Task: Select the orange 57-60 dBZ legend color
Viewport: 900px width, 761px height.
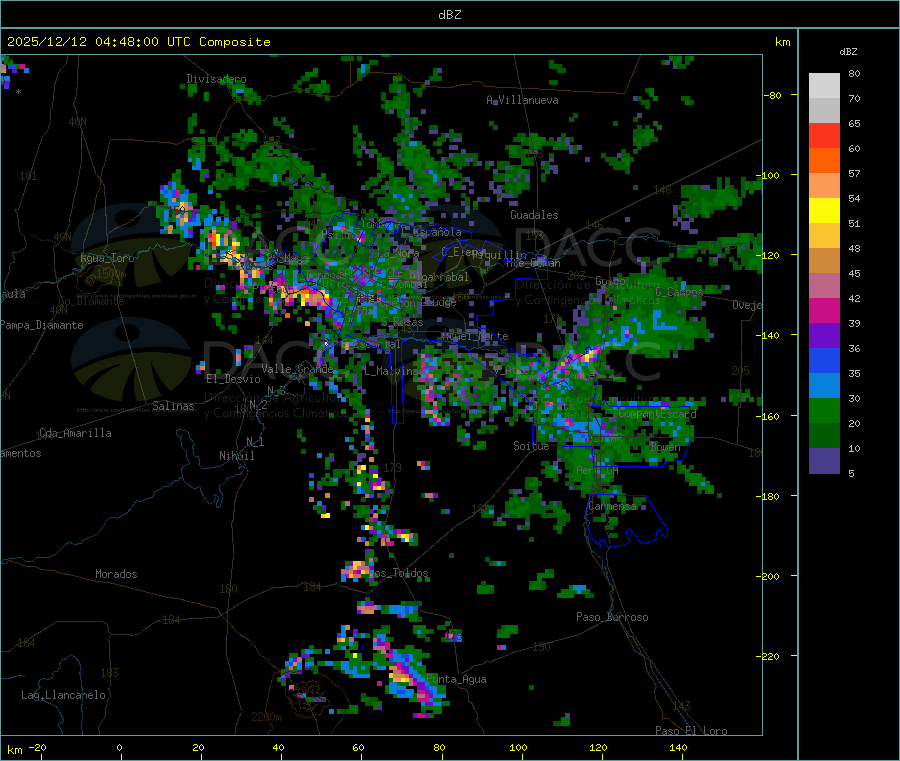Action: (824, 161)
